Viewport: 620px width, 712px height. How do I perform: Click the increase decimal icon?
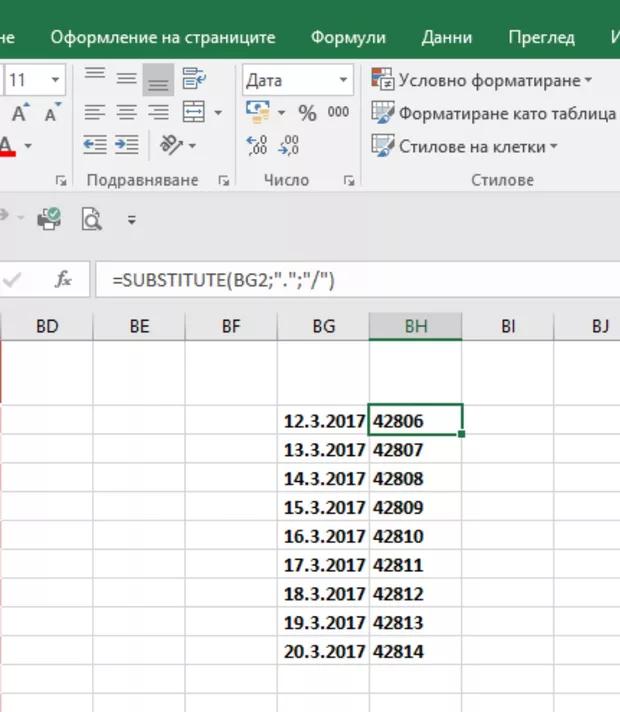pyautogui.click(x=256, y=146)
